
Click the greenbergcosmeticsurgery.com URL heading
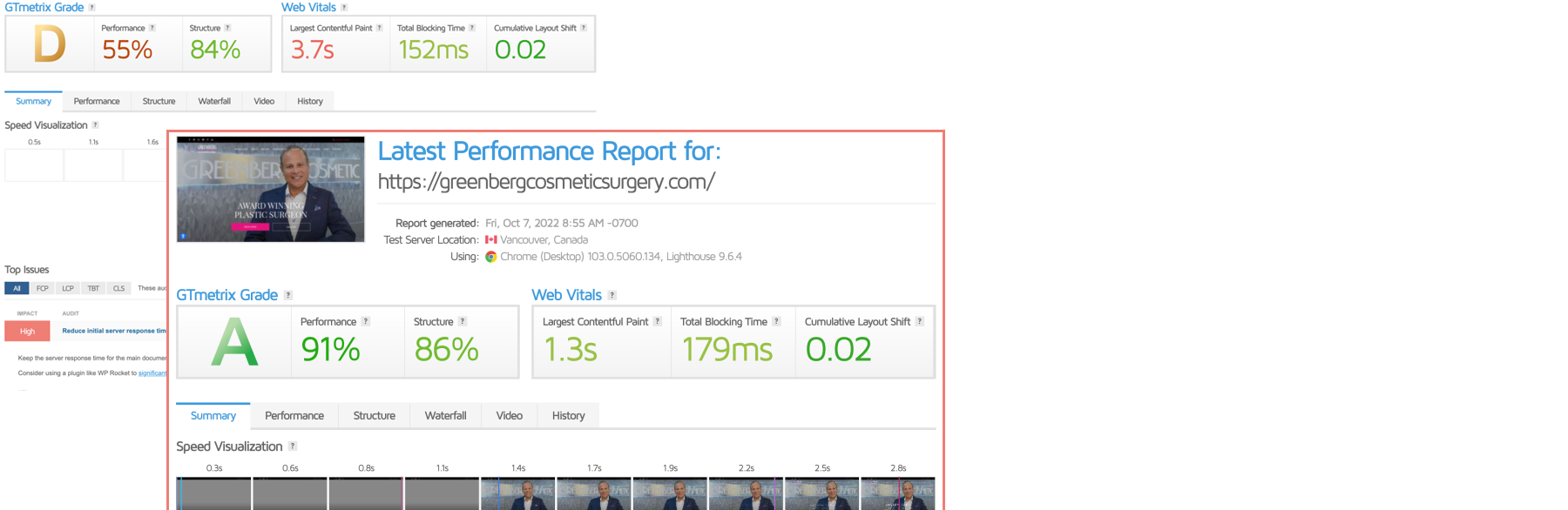546,181
